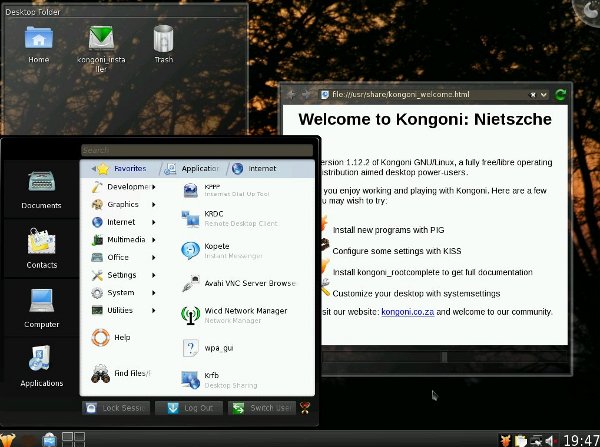Image resolution: width=600 pixels, height=447 pixels.
Task: Click the clock on the taskbar
Action: pyautogui.click(x=581, y=440)
